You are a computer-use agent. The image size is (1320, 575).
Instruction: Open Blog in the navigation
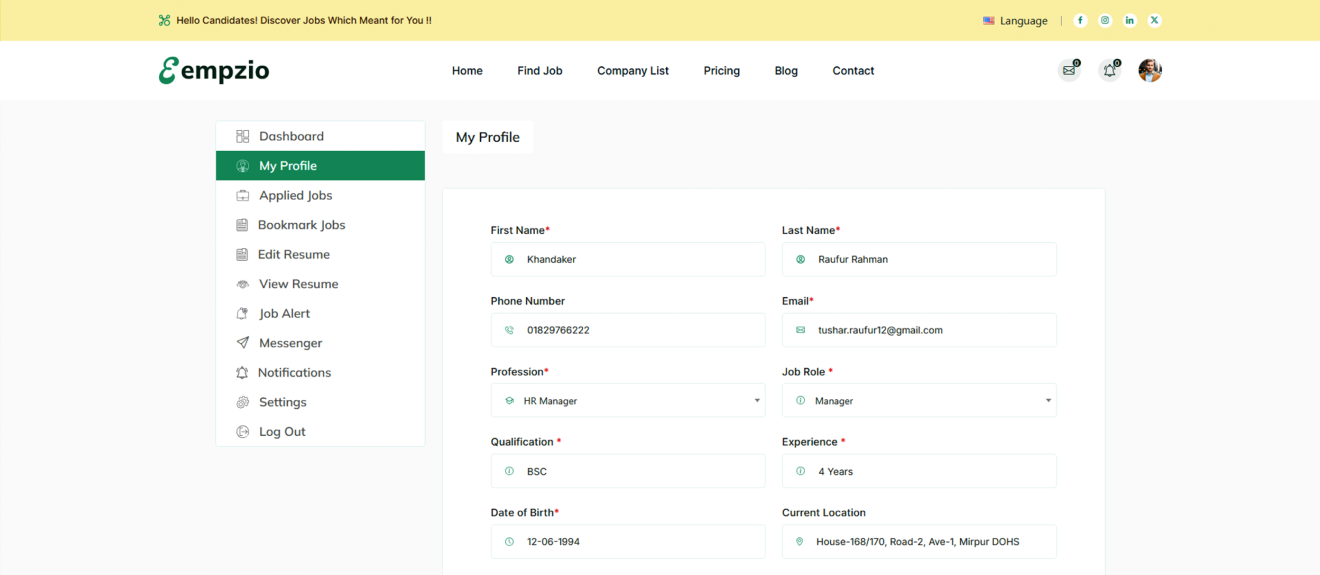(786, 71)
